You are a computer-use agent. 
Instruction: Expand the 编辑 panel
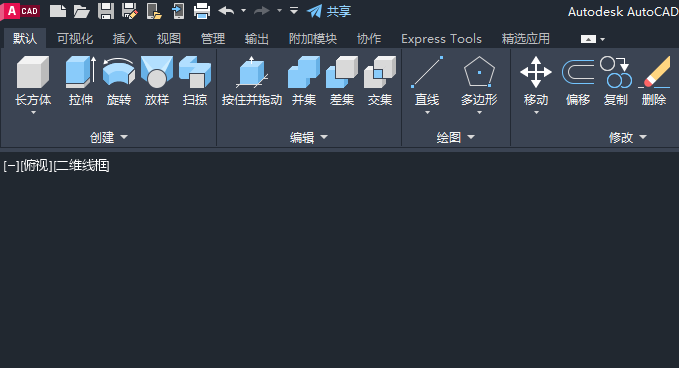click(x=309, y=137)
